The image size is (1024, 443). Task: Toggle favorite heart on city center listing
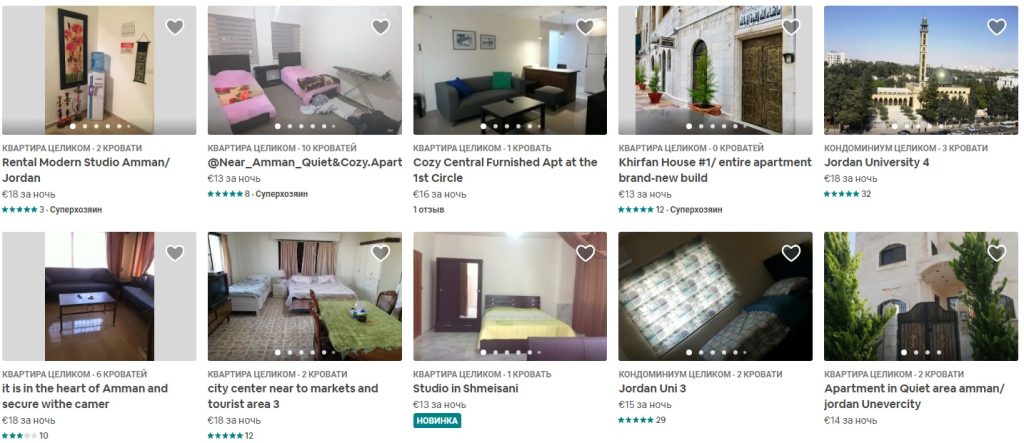click(380, 253)
